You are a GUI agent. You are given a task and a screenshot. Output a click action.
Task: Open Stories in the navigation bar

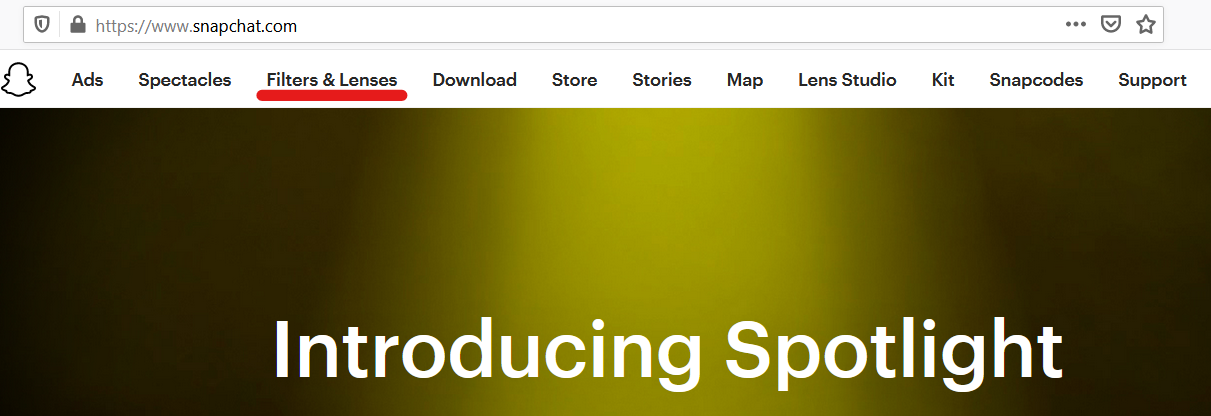[662, 80]
